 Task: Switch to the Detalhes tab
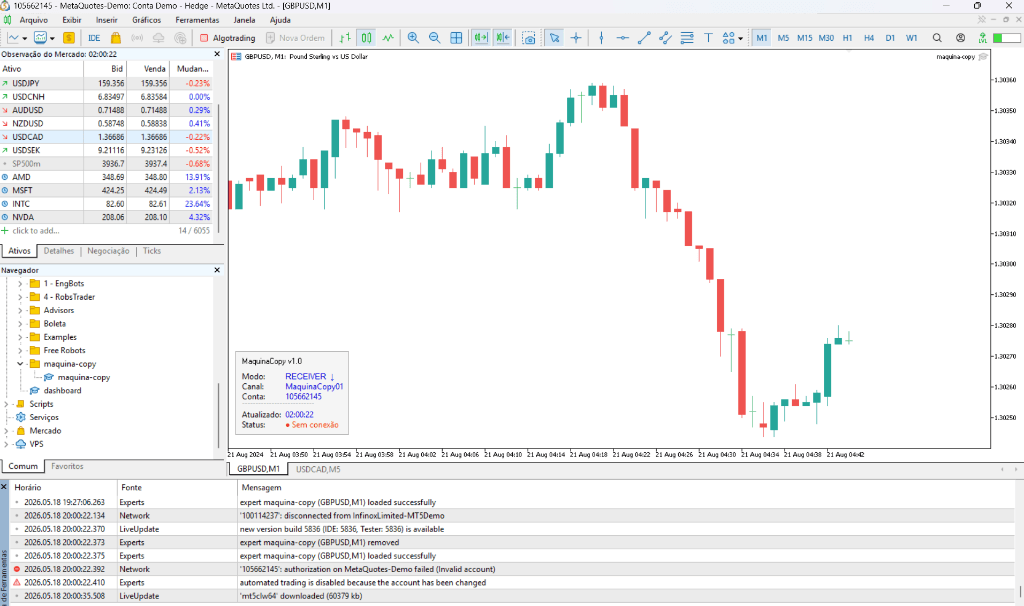pos(59,251)
